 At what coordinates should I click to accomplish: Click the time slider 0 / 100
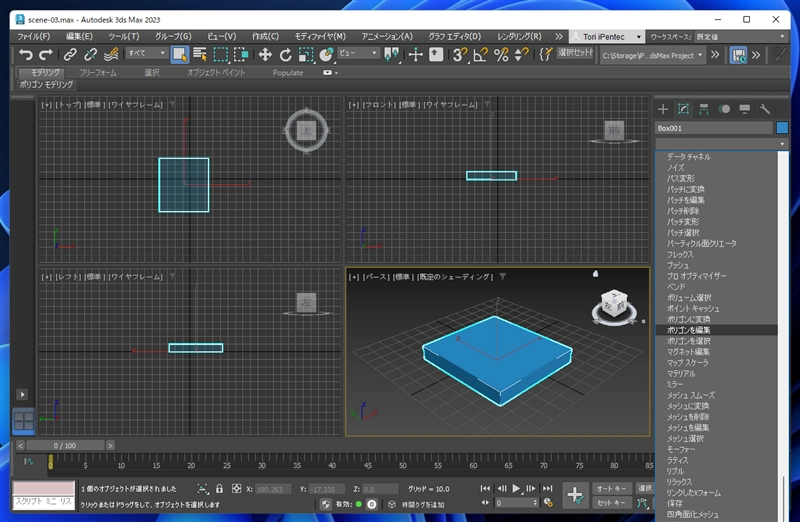[x=65, y=445]
